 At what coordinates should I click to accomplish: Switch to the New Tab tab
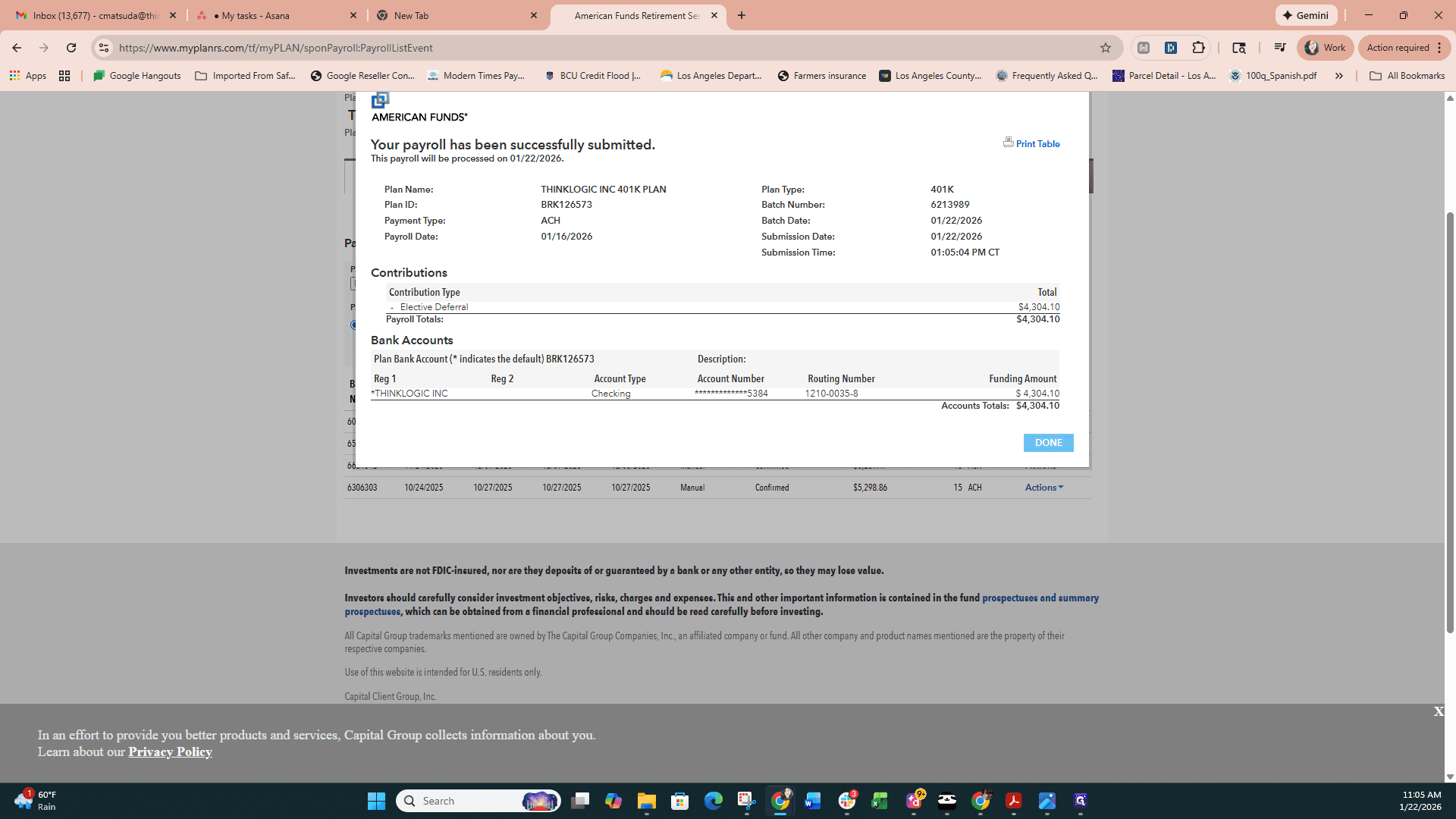(457, 15)
